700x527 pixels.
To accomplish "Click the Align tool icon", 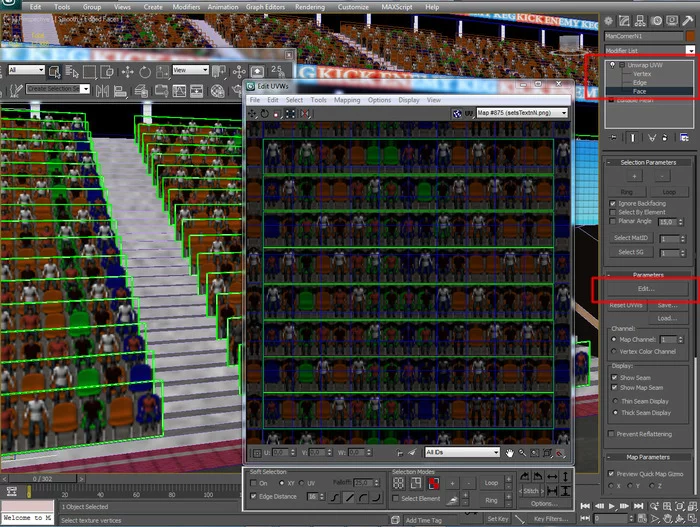I will tap(120, 91).
